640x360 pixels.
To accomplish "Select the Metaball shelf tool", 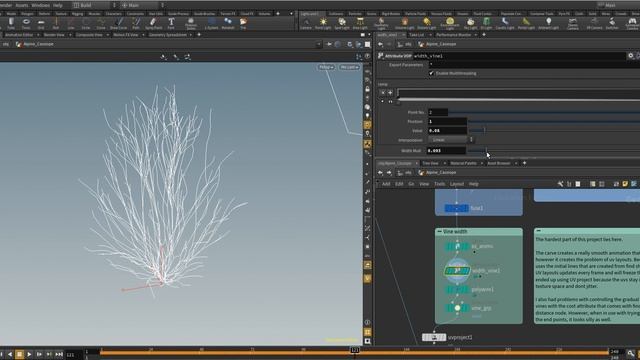I will [228, 23].
